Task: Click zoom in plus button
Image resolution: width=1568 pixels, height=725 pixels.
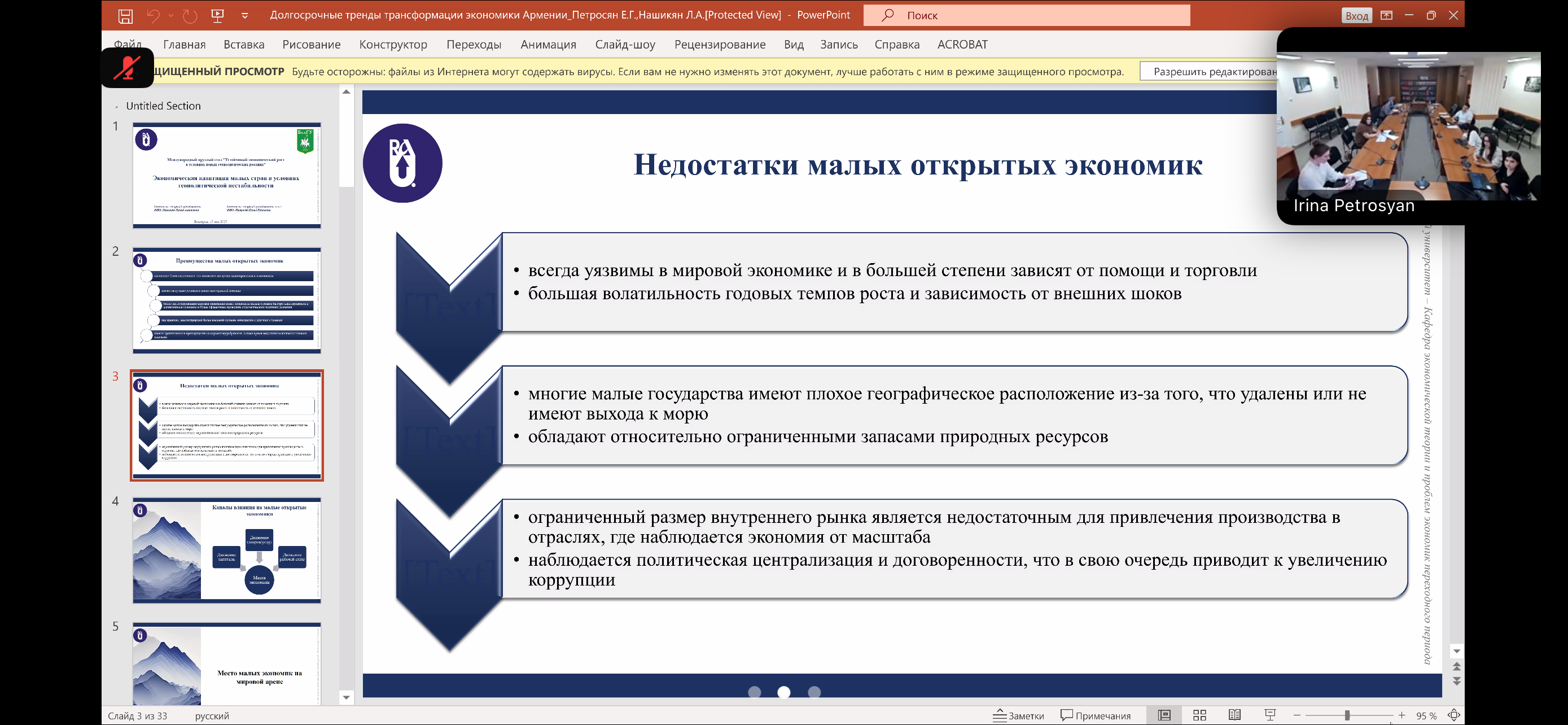Action: pyautogui.click(x=1402, y=715)
